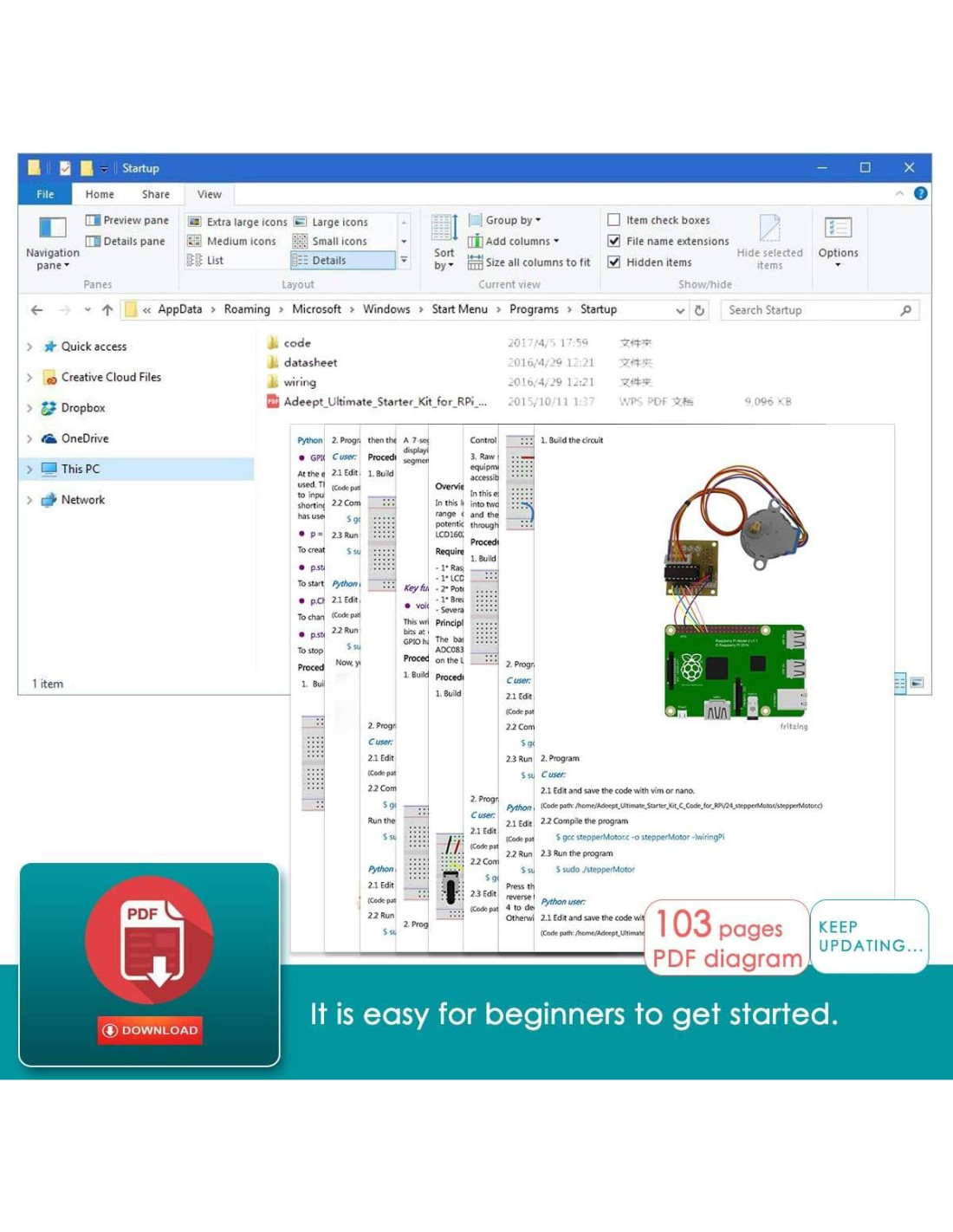953x1232 pixels.
Task: Toggle the Hidden items checkbox
Action: tap(614, 262)
